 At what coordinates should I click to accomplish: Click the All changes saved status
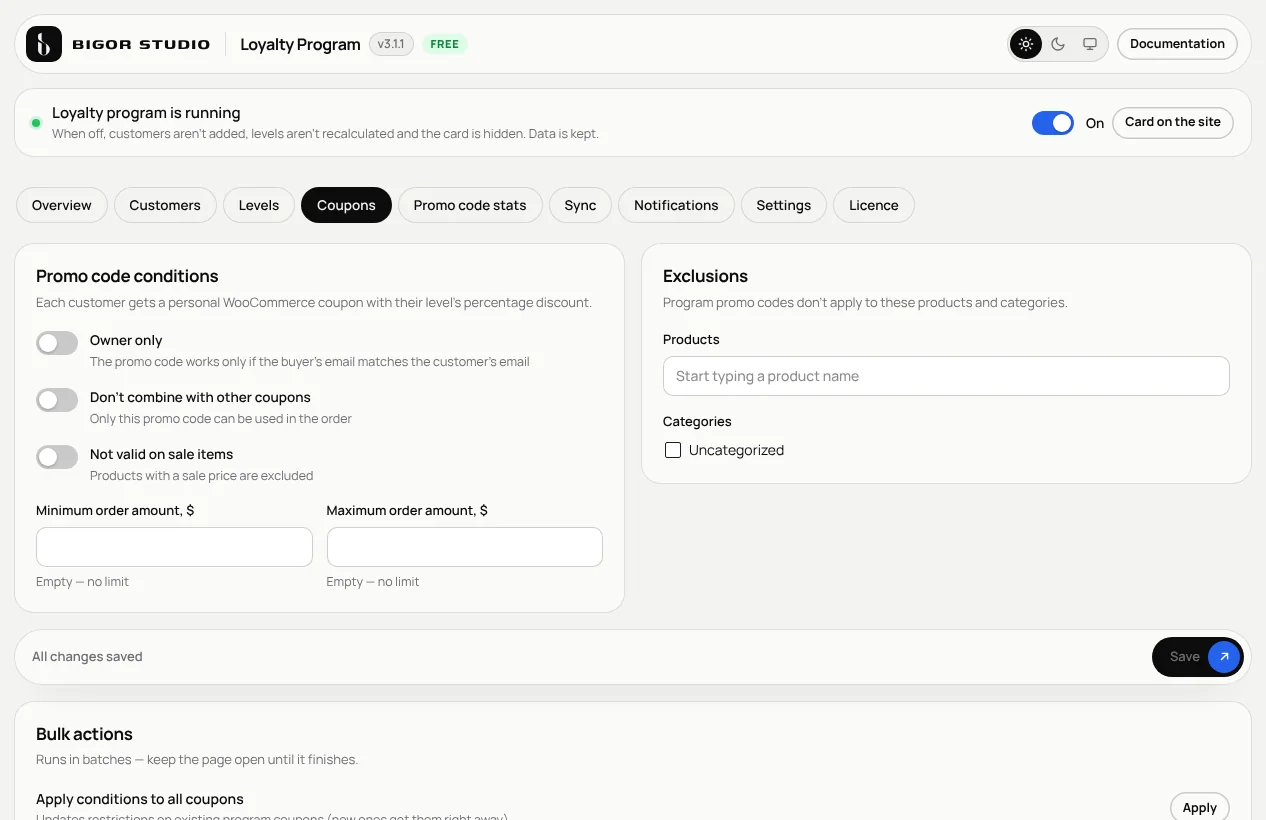coord(87,657)
